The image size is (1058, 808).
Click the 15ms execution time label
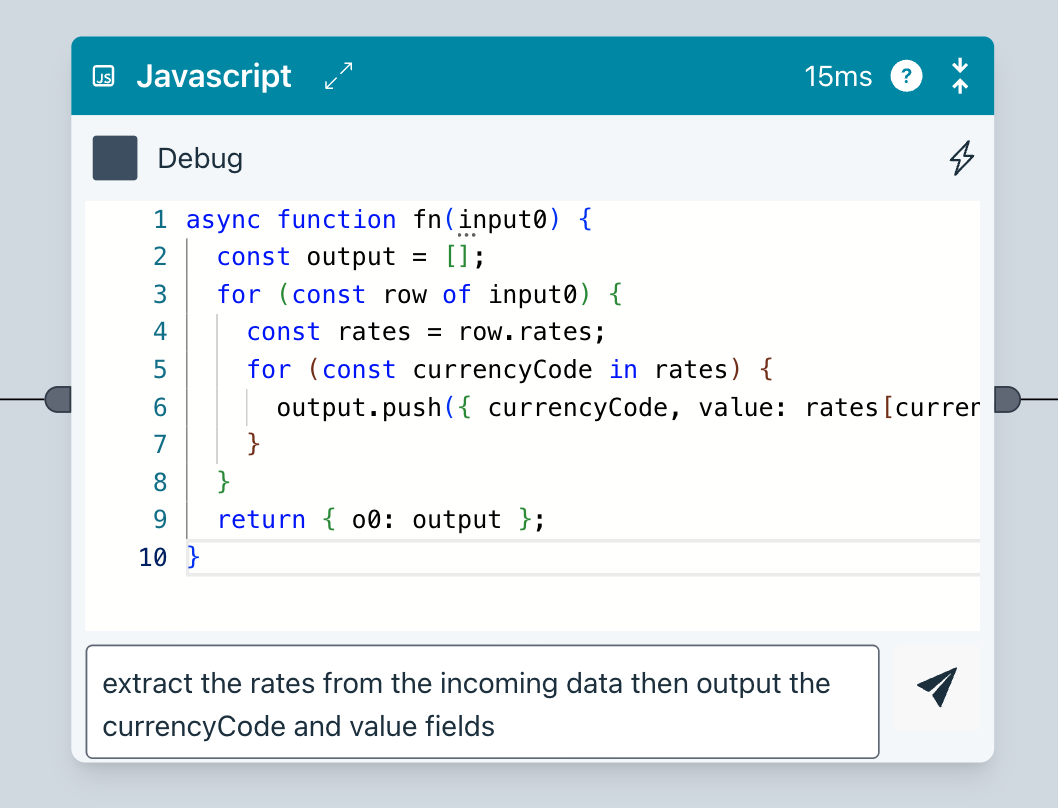pos(838,76)
